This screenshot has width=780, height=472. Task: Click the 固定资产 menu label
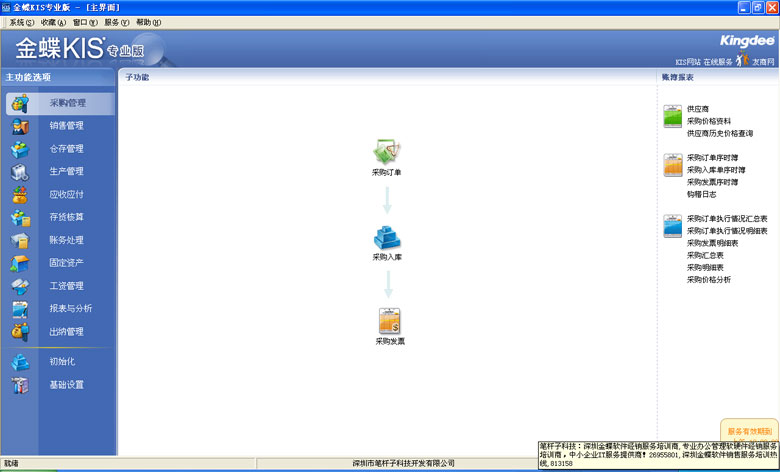(67, 263)
